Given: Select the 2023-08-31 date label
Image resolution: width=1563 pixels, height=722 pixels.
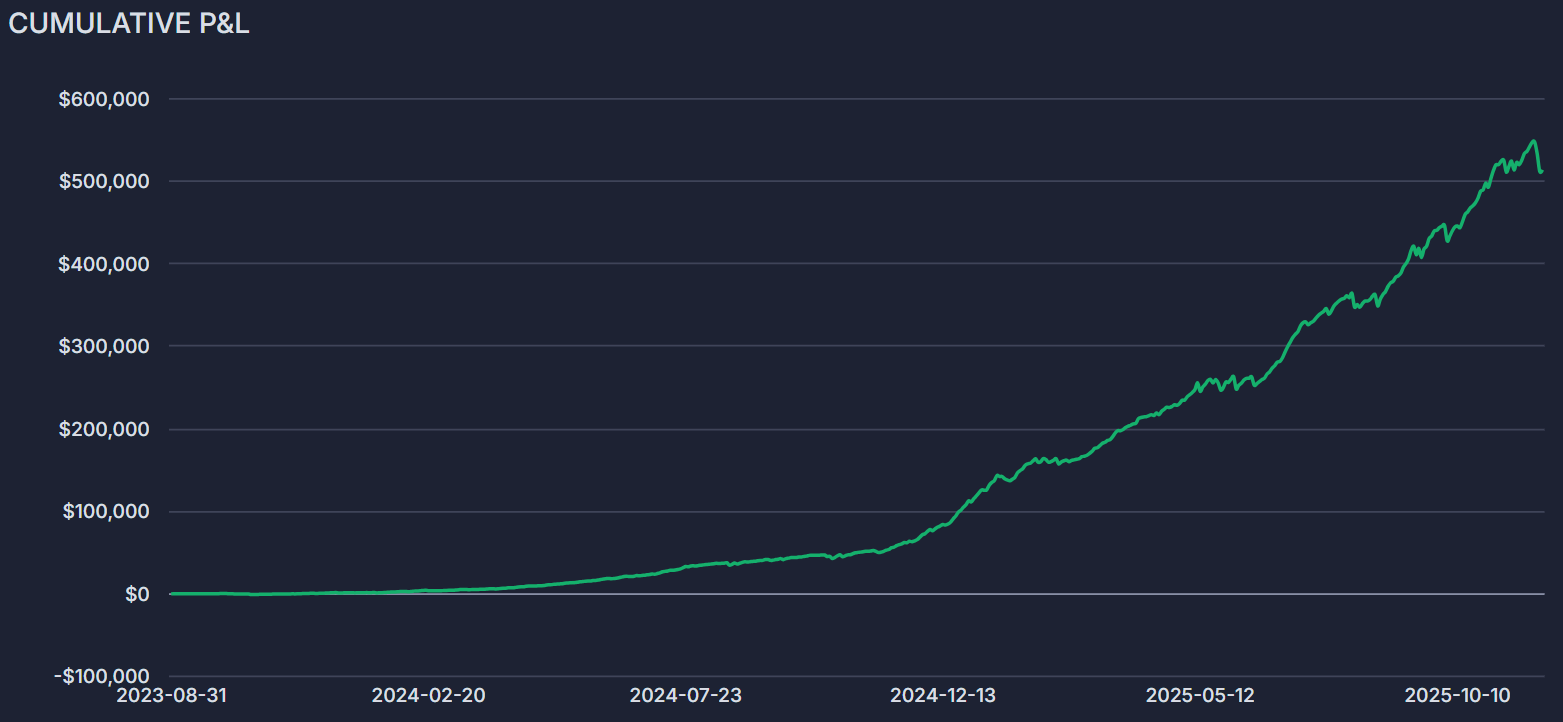Looking at the screenshot, I should click(x=171, y=695).
